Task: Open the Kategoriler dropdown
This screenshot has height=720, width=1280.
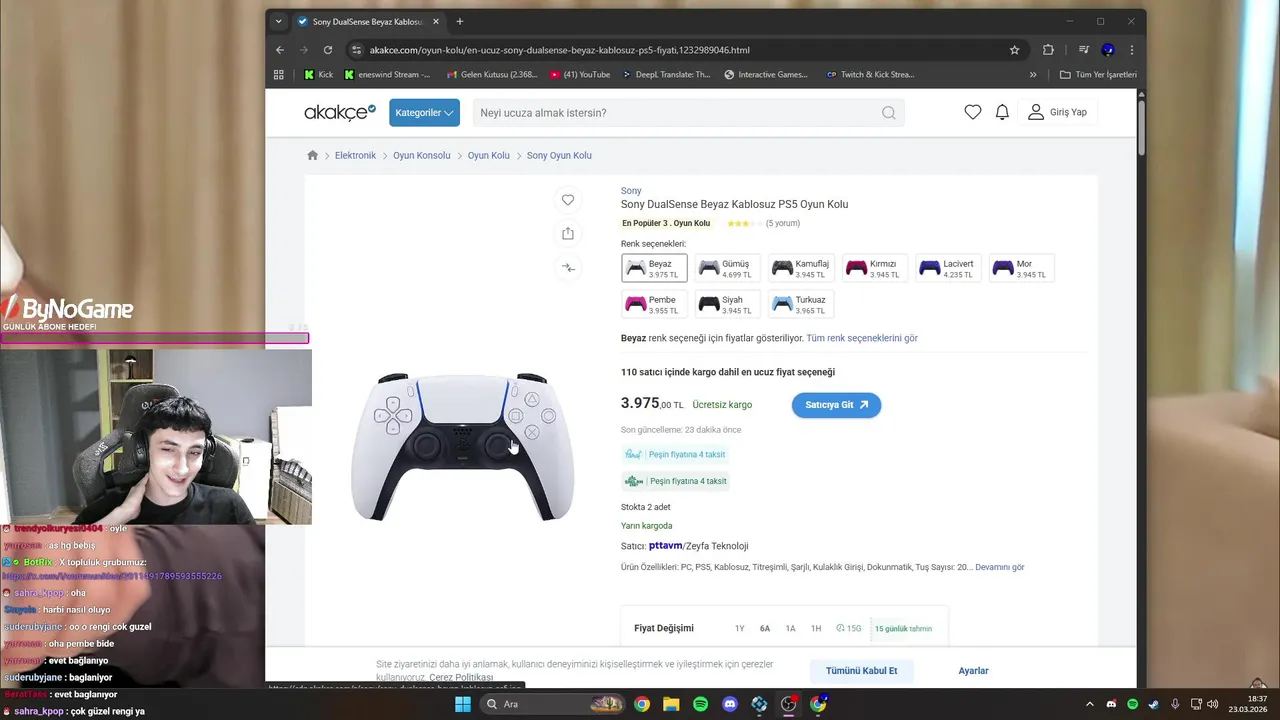Action: pyautogui.click(x=424, y=113)
